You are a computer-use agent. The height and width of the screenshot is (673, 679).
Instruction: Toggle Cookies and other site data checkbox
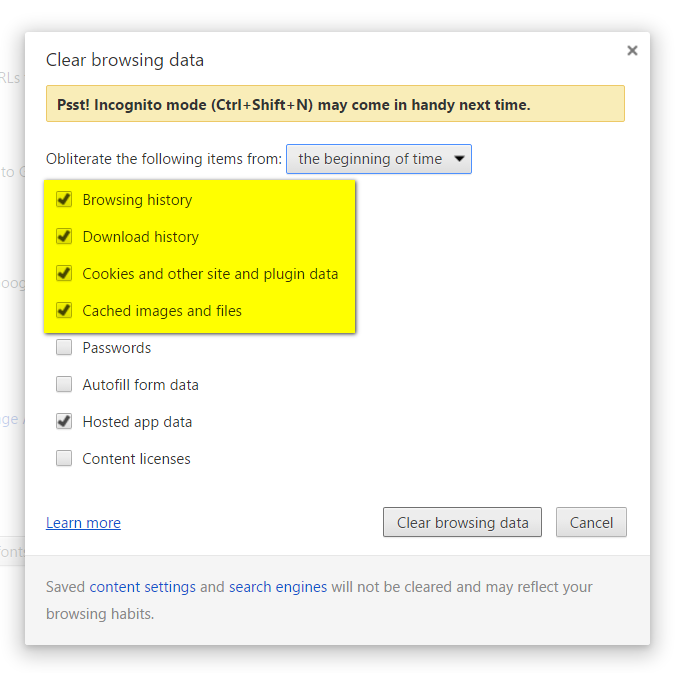coord(64,274)
